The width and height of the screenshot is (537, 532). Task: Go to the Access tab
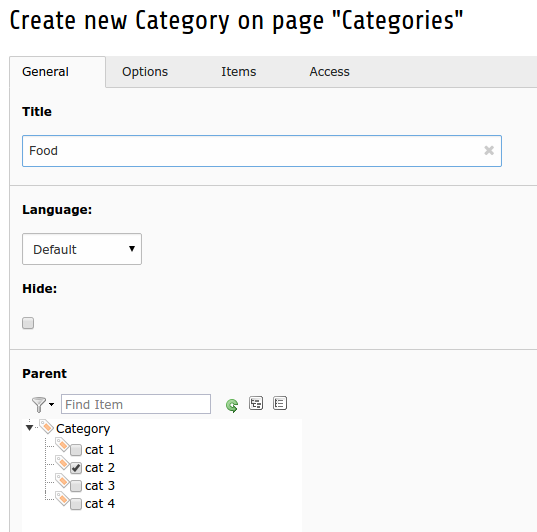tap(329, 72)
